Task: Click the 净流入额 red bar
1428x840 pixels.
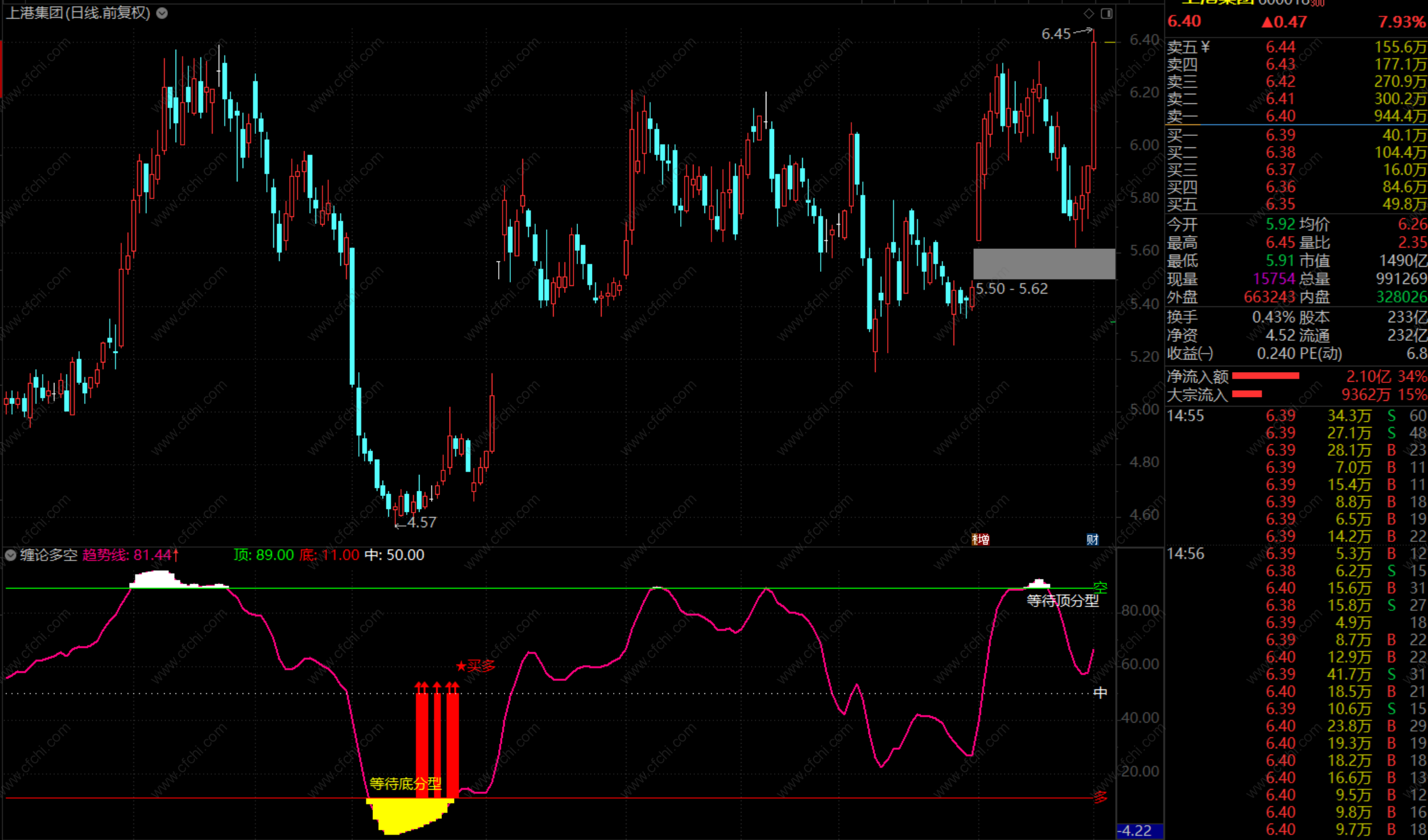Action: [1265, 376]
